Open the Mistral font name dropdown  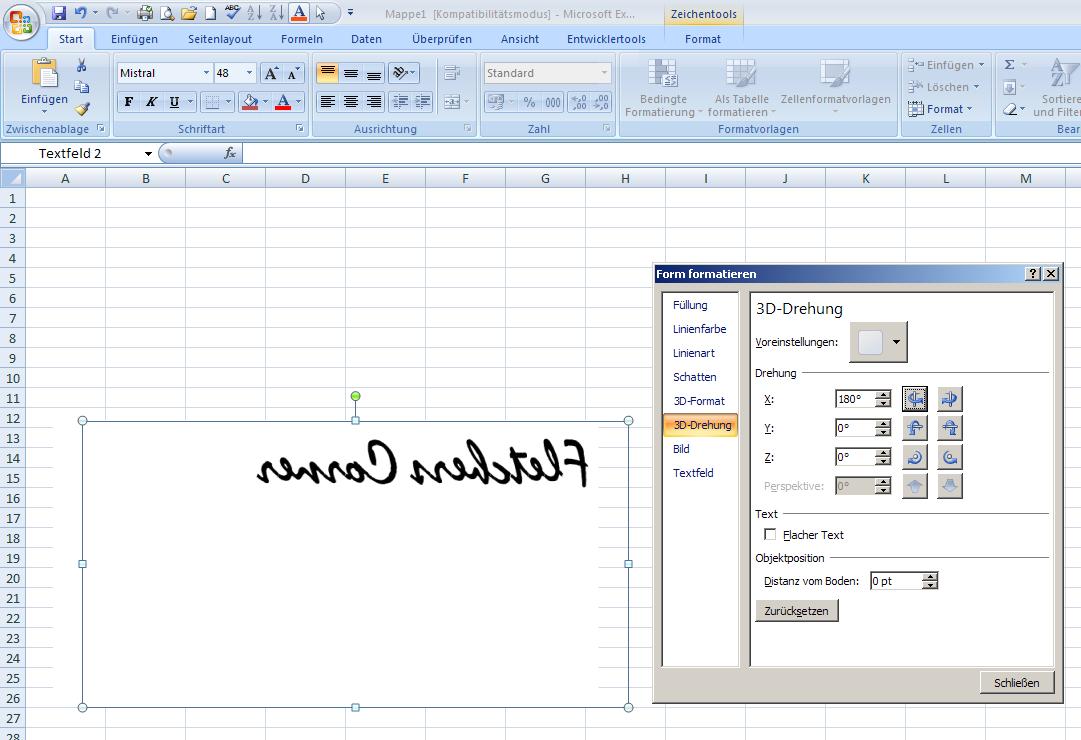click(206, 73)
